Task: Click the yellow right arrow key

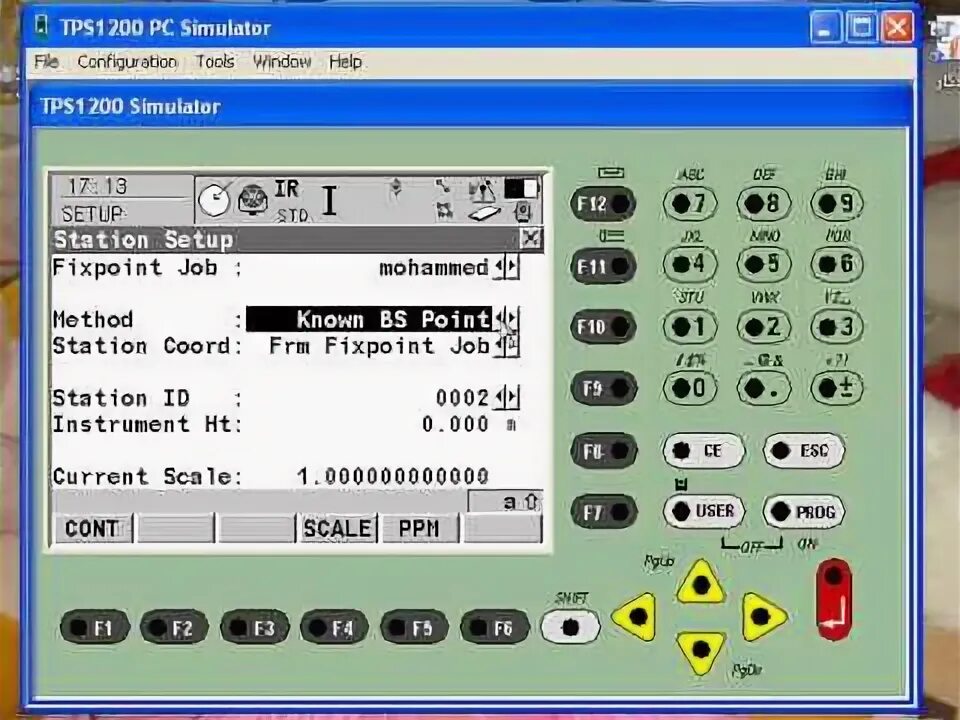Action: click(x=763, y=616)
